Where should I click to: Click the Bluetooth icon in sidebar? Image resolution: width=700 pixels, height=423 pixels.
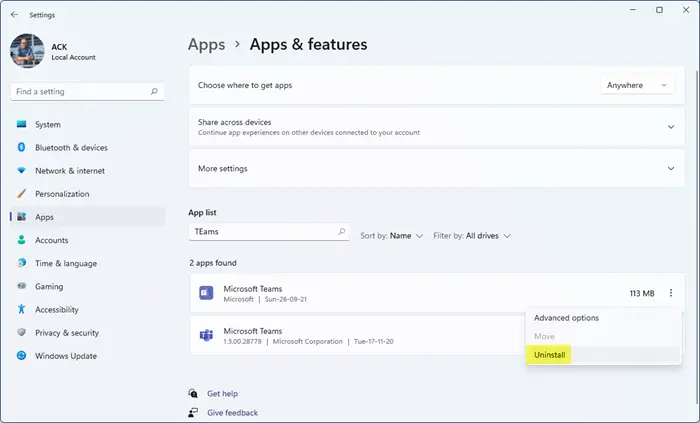tap(21, 147)
